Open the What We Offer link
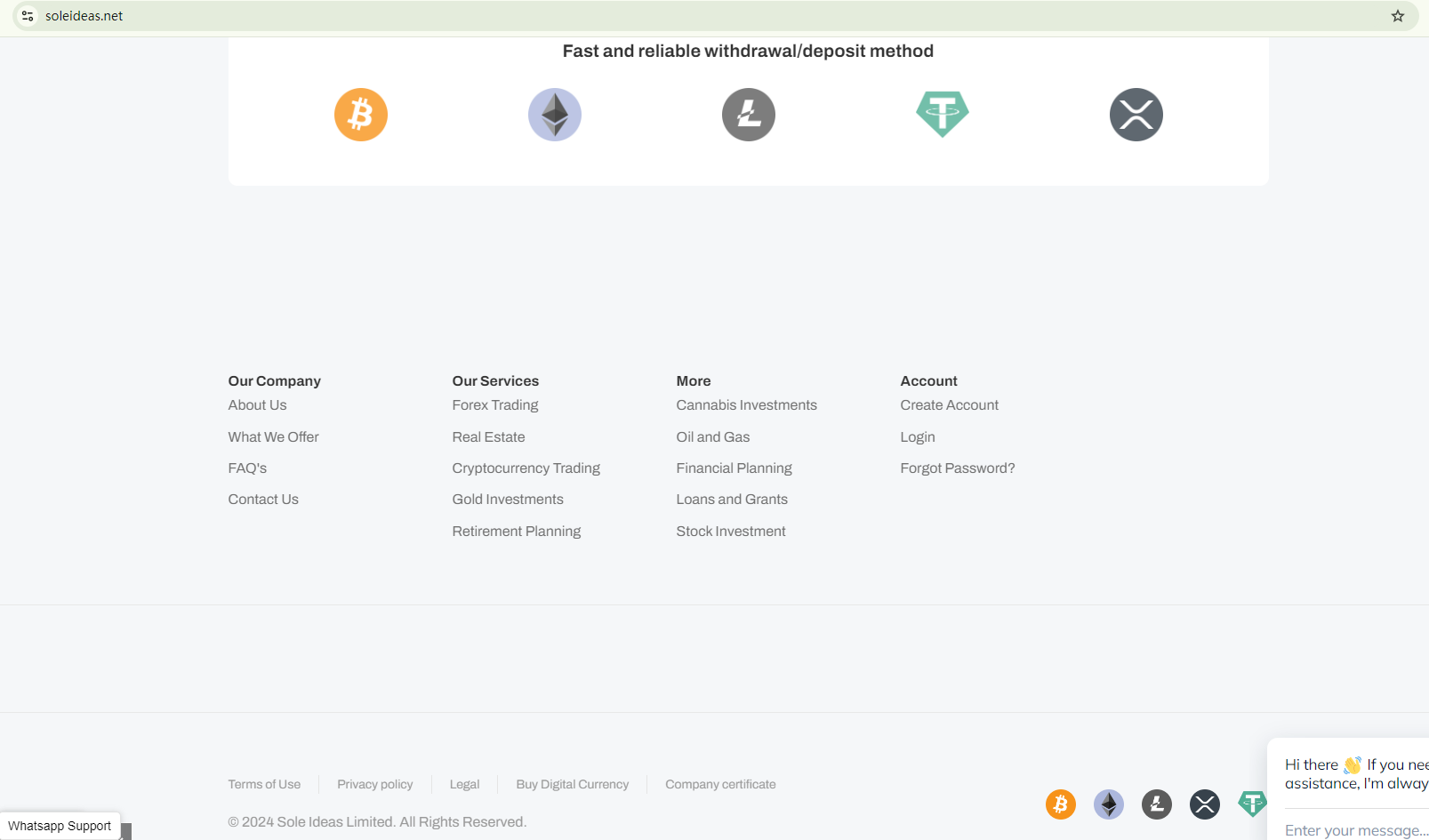The height and width of the screenshot is (840, 1429). (x=273, y=437)
